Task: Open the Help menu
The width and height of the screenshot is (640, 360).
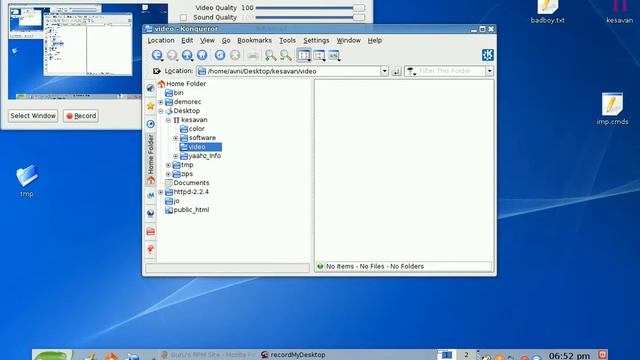Action: coord(375,40)
